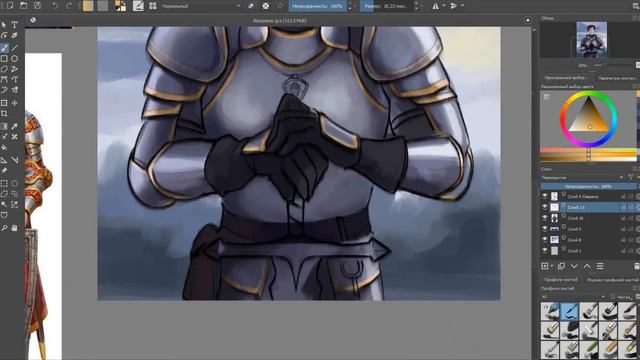Open the layer blending mode dropdown Перекрытие
Image resolution: width=640 pixels, height=360 pixels.
[x=582, y=178]
